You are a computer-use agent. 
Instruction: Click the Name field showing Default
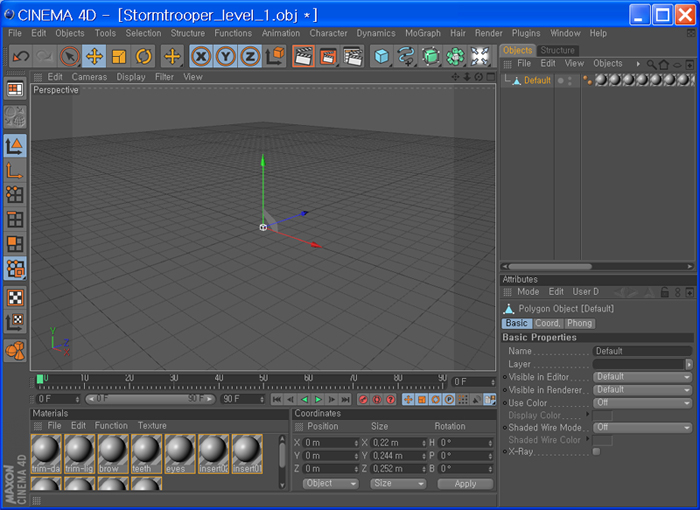[x=642, y=351]
